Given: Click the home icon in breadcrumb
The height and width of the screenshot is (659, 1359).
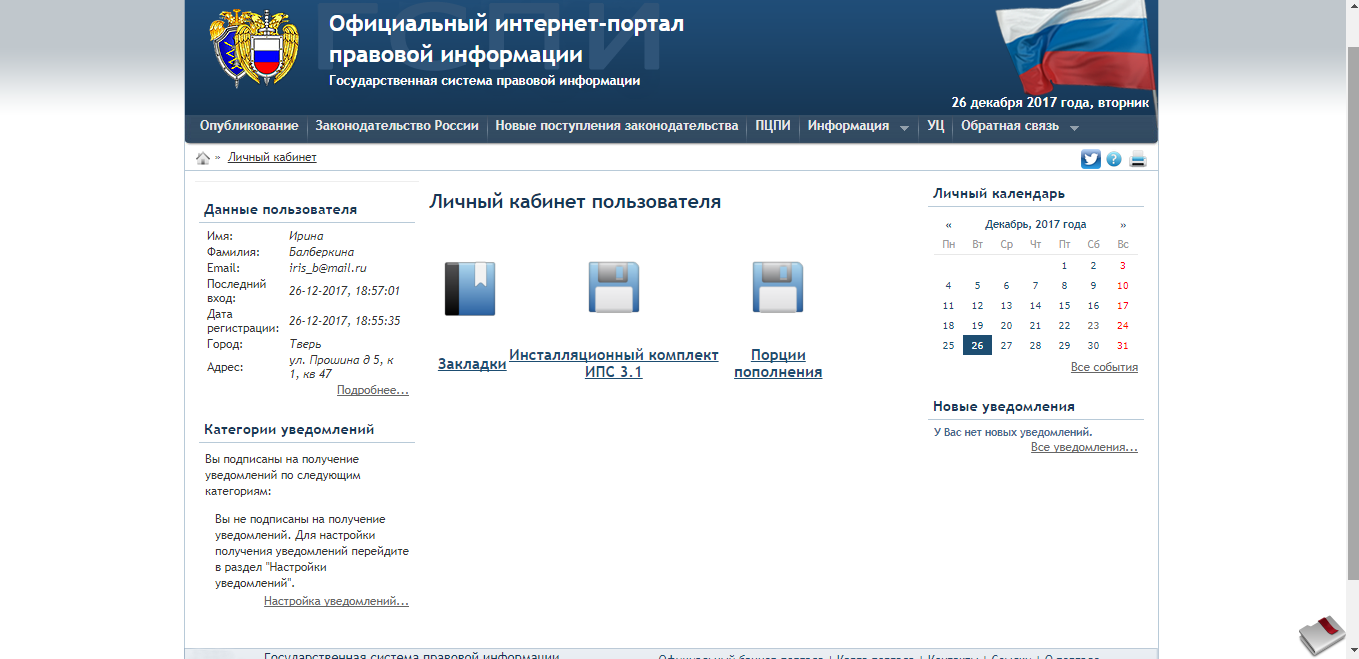Looking at the screenshot, I should 203,158.
